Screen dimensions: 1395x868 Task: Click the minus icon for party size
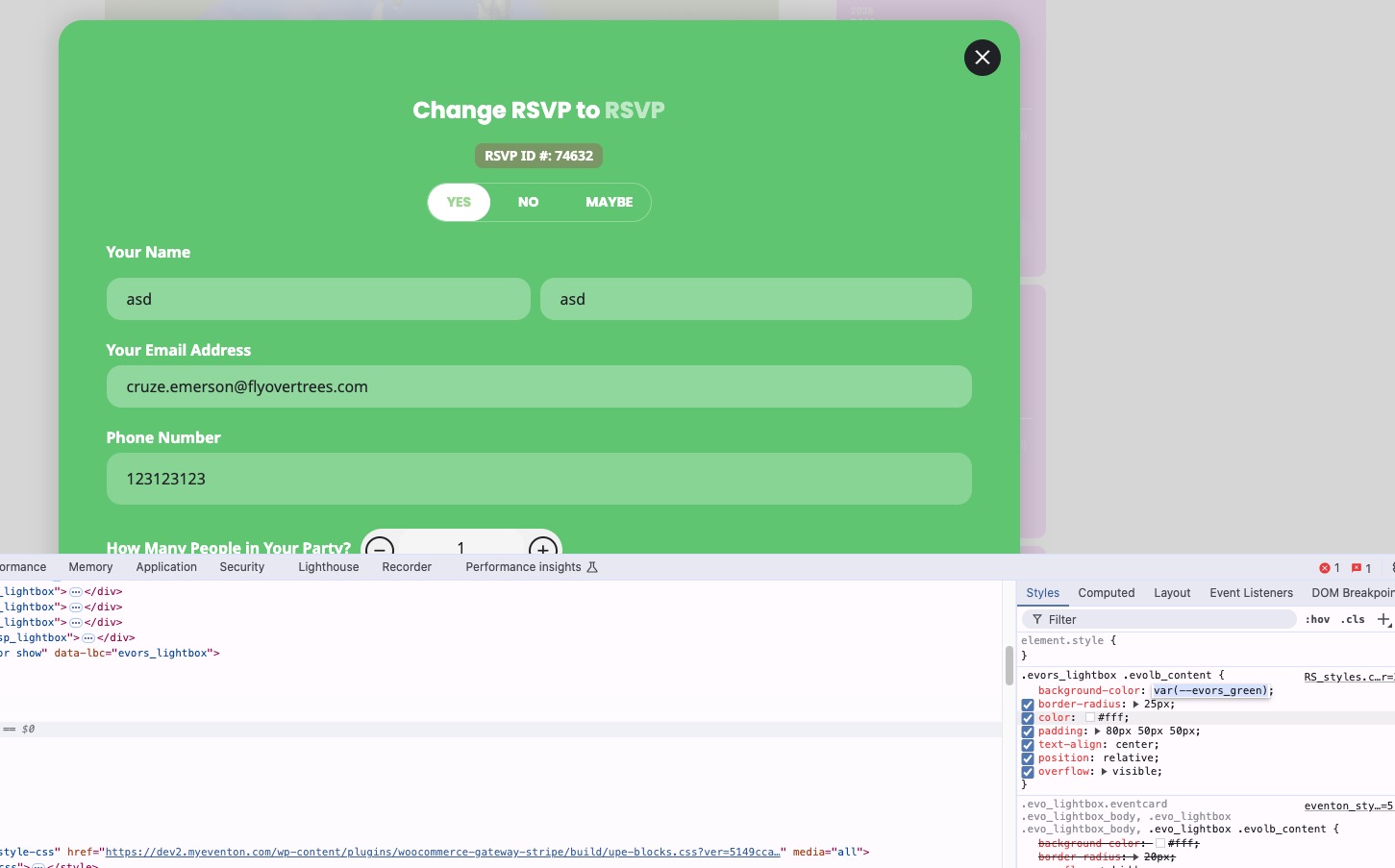click(380, 547)
